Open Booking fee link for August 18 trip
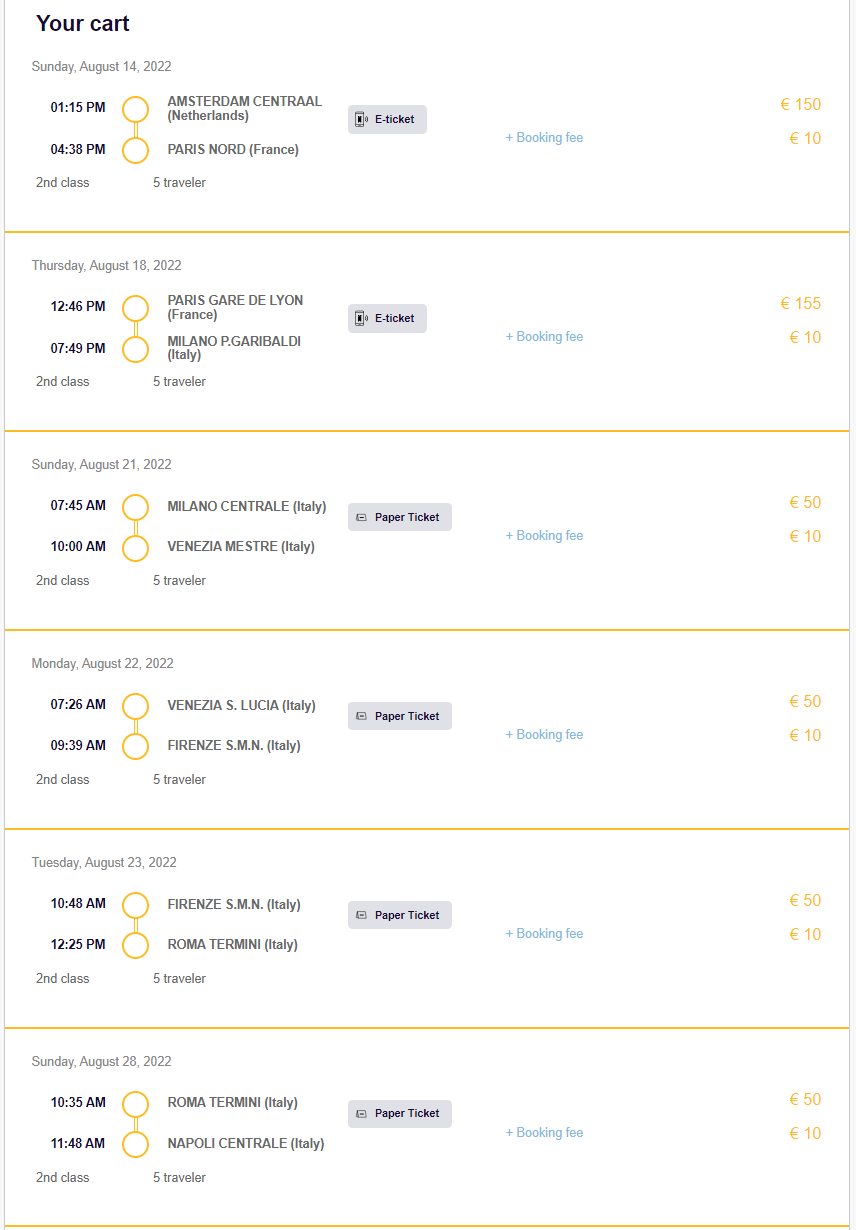The width and height of the screenshot is (856, 1230). pyautogui.click(x=544, y=337)
